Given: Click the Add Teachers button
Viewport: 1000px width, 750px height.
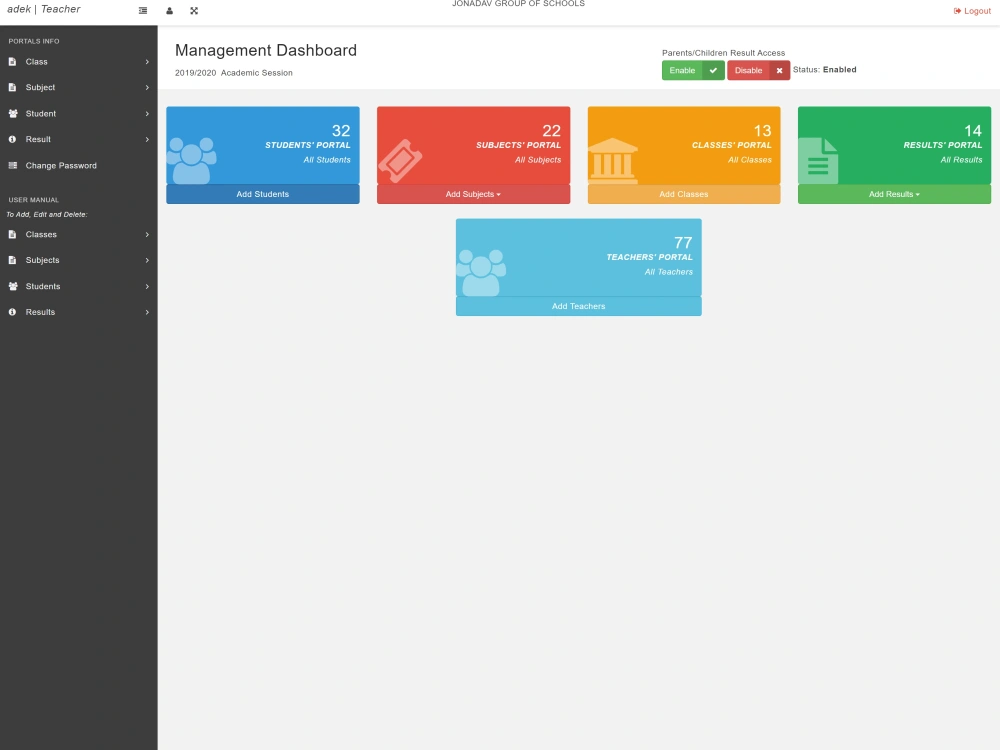Looking at the screenshot, I should coord(578,306).
